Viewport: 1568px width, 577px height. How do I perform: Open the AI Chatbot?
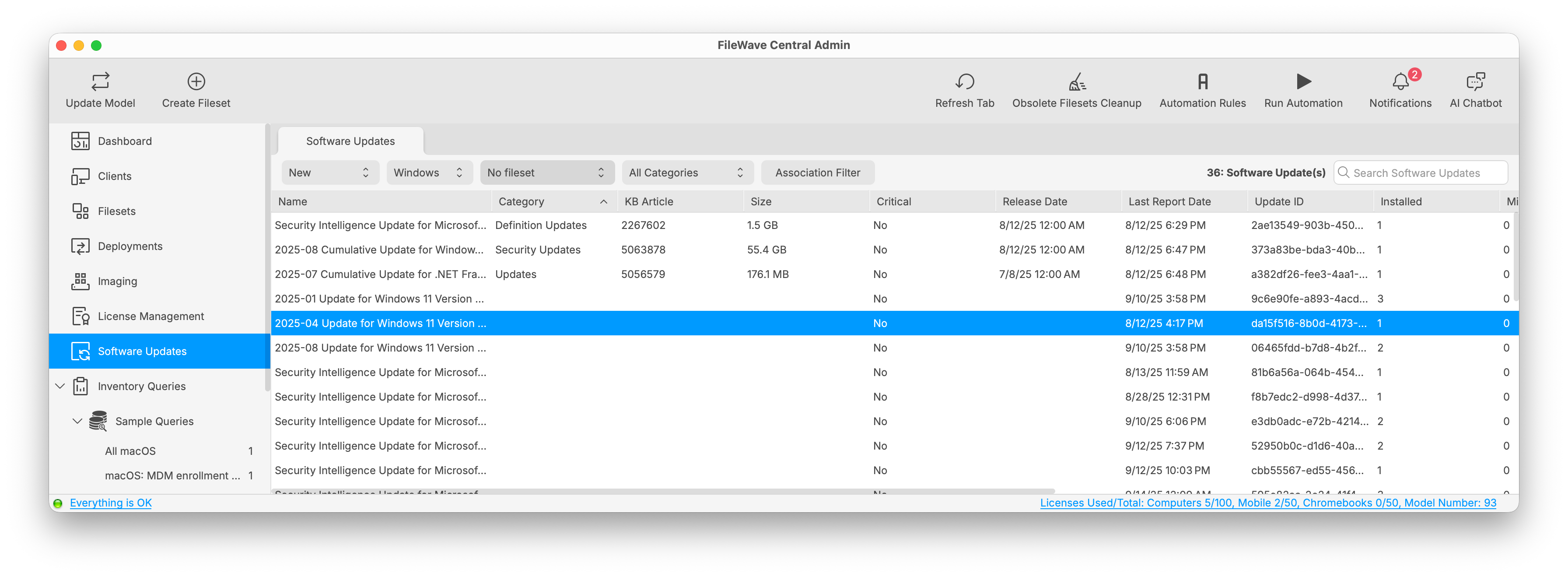[x=1476, y=81]
